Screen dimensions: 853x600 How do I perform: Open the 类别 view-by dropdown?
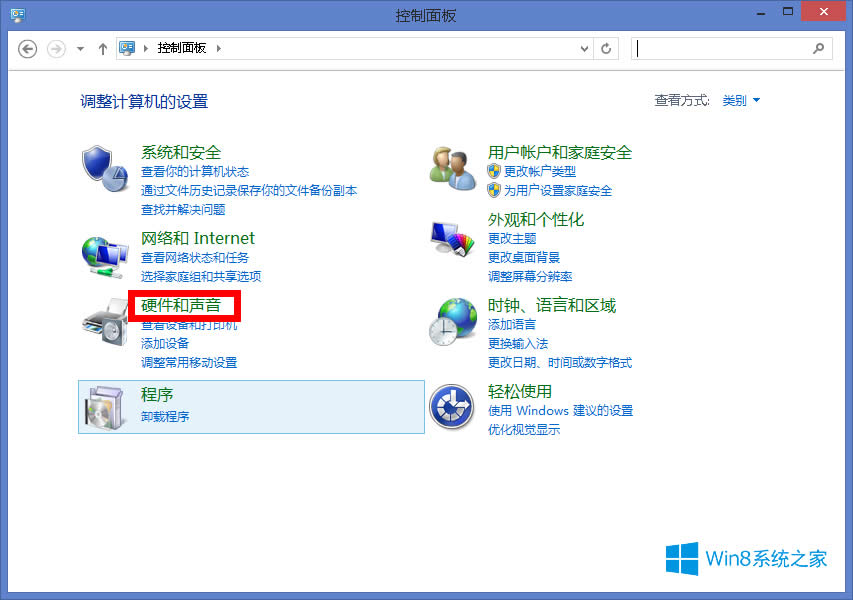click(741, 100)
